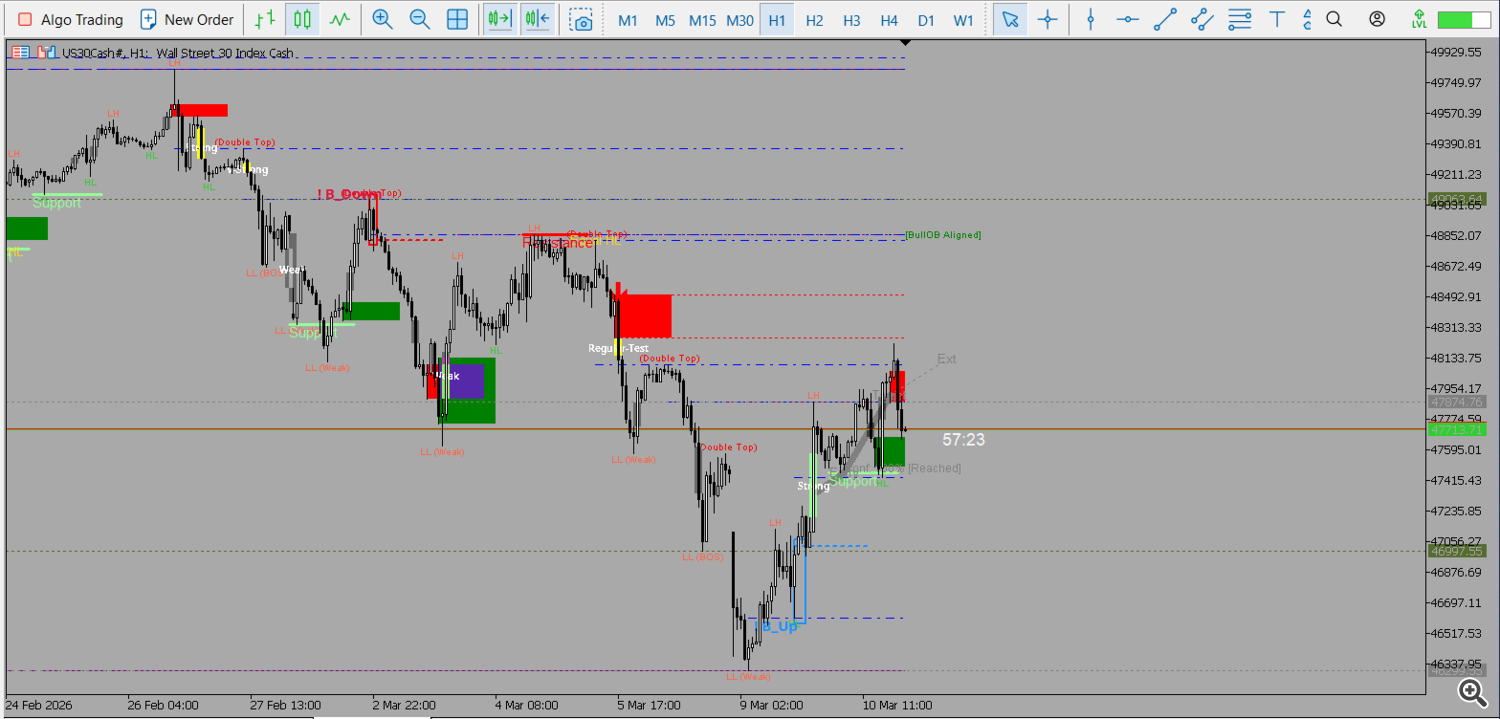
Task: Take a chart screenshot with the camera icon
Action: 583,19
